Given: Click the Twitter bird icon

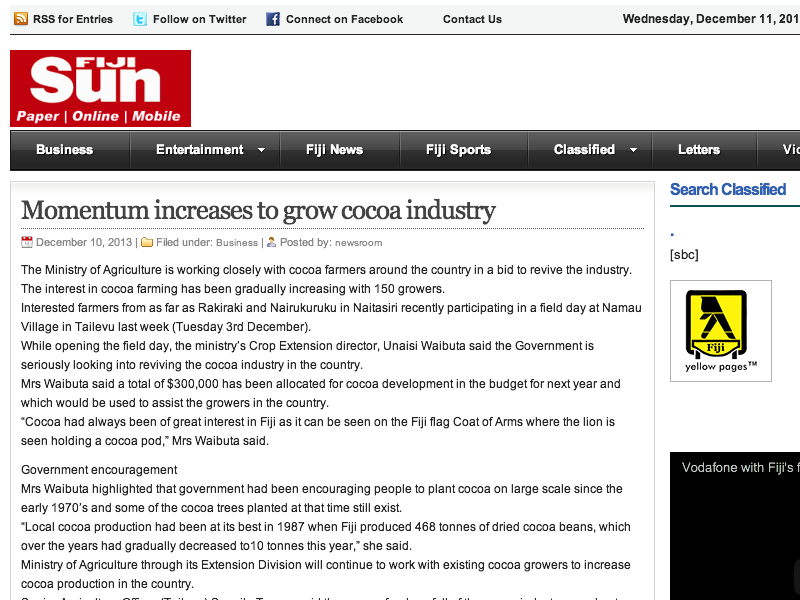Looking at the screenshot, I should (x=140, y=19).
